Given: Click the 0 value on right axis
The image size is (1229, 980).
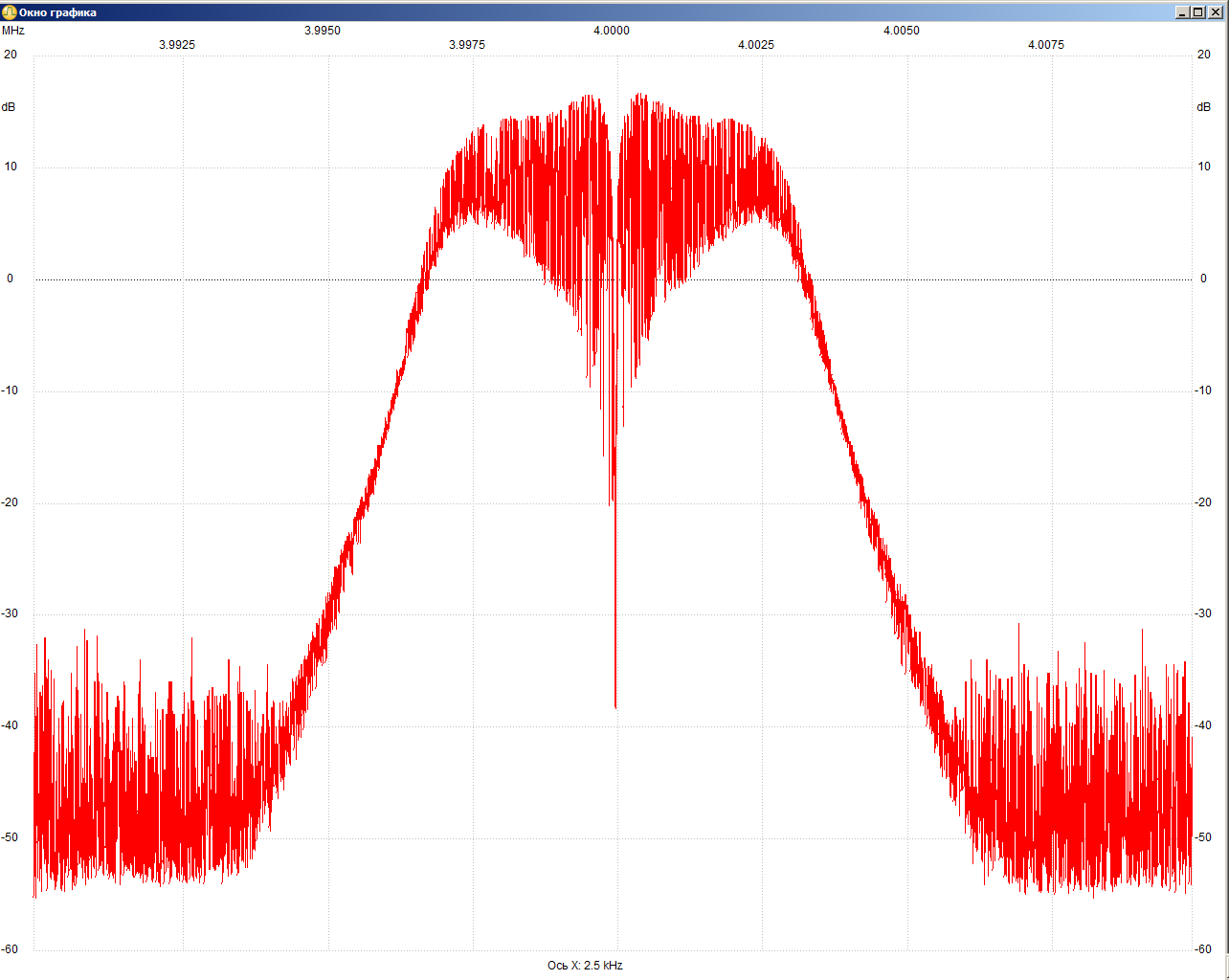Looking at the screenshot, I should tap(1204, 278).
